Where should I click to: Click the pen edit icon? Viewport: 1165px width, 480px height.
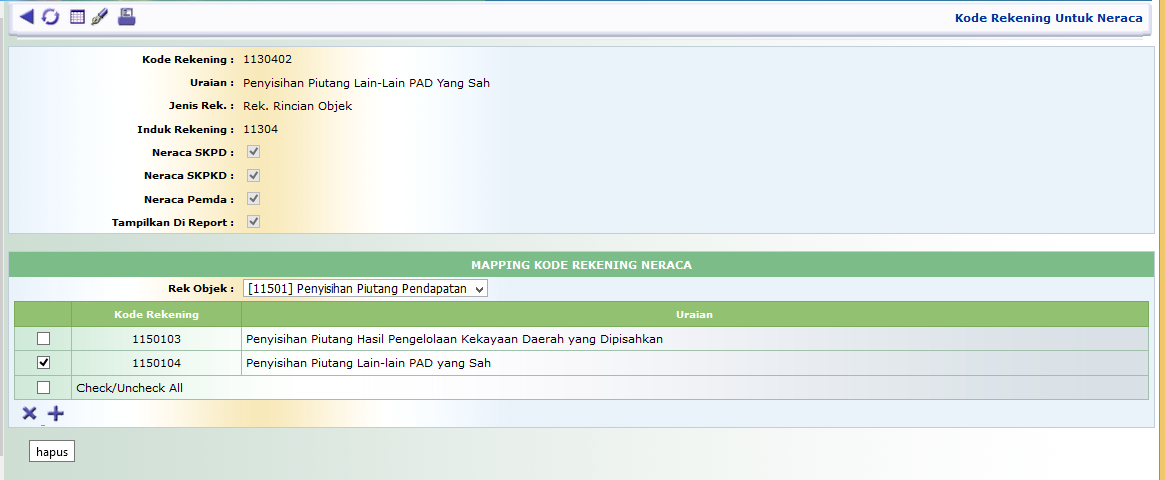click(99, 17)
